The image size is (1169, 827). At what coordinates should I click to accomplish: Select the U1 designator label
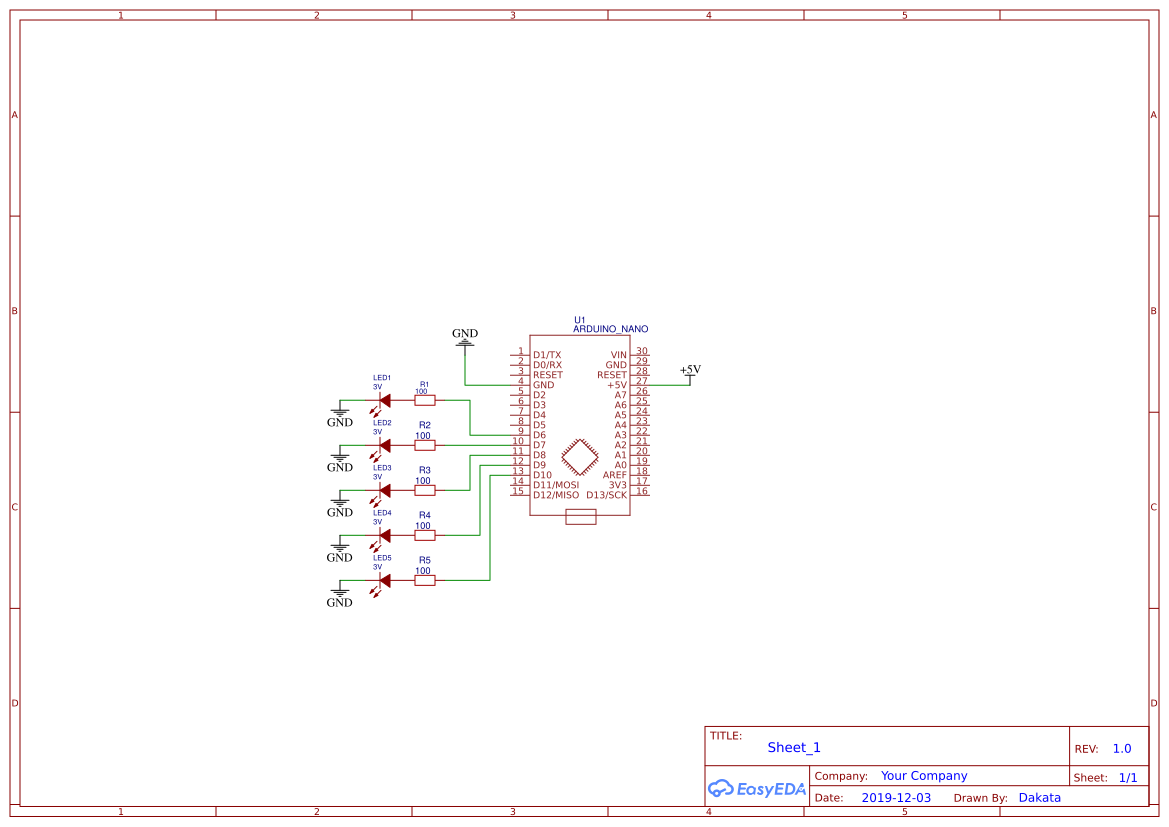[579, 320]
